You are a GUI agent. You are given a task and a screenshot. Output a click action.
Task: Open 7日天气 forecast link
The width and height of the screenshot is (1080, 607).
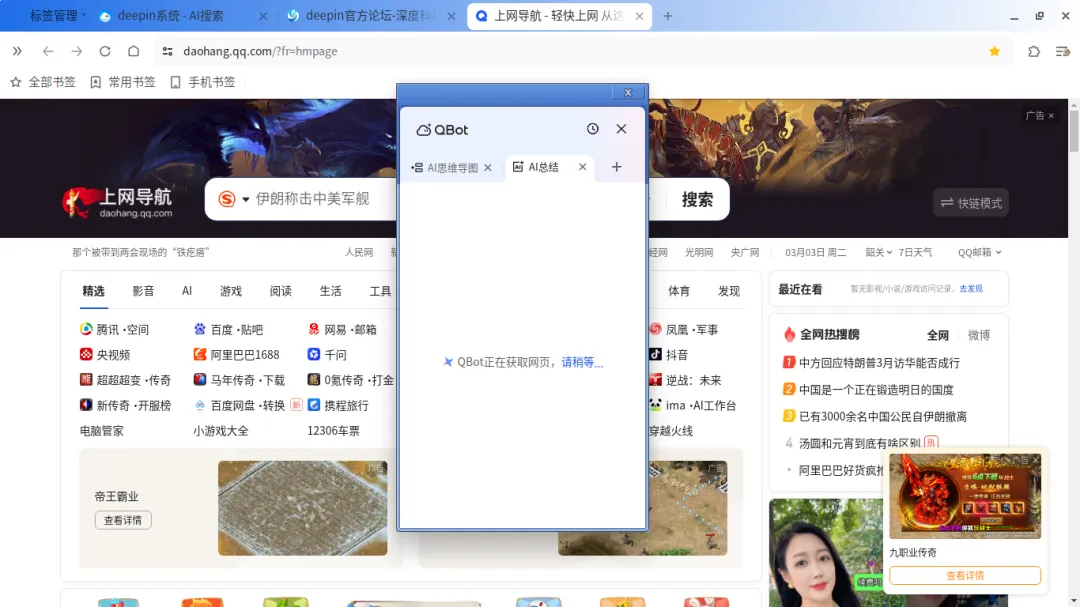[915, 252]
